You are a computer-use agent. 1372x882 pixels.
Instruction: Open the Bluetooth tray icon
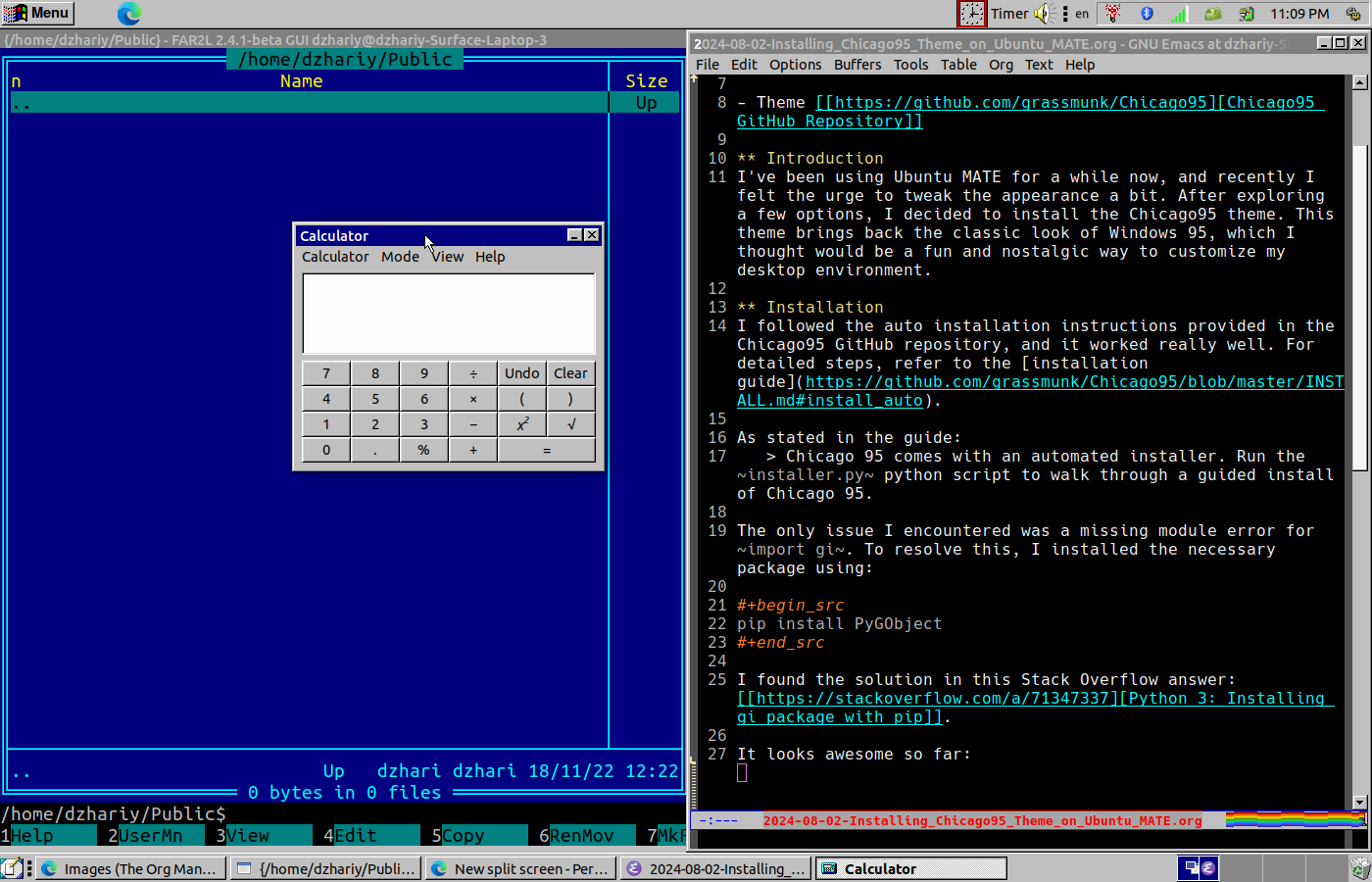[x=1147, y=14]
